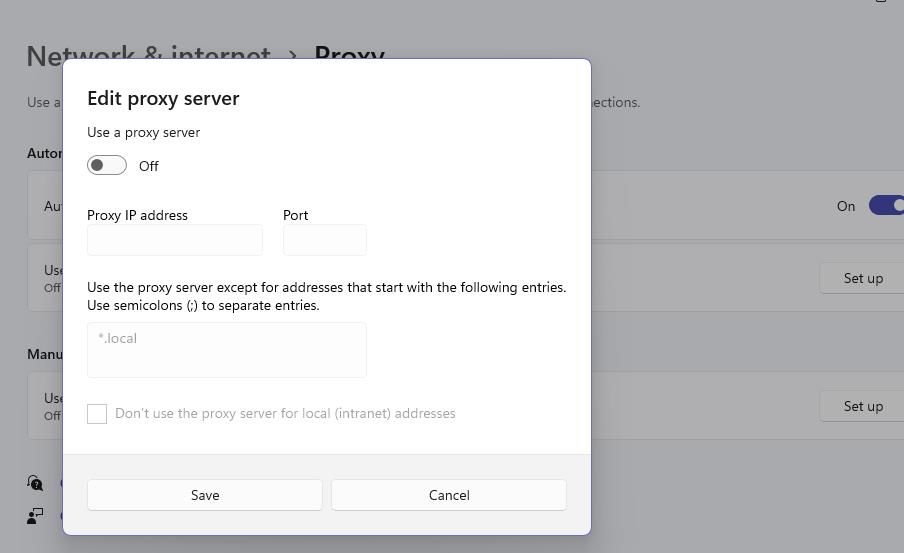Open the Get help icon at bottom left

(x=35, y=483)
